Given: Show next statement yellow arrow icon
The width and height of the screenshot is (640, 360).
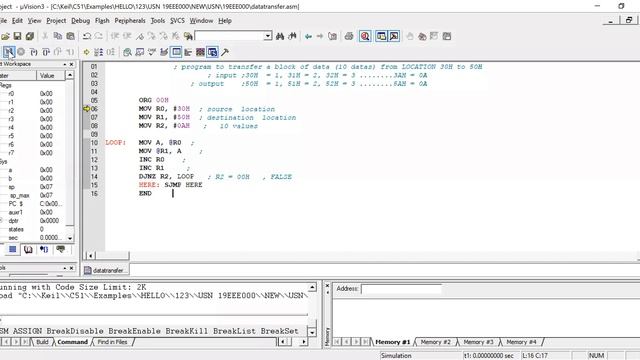Looking at the screenshot, I should point(87,52).
